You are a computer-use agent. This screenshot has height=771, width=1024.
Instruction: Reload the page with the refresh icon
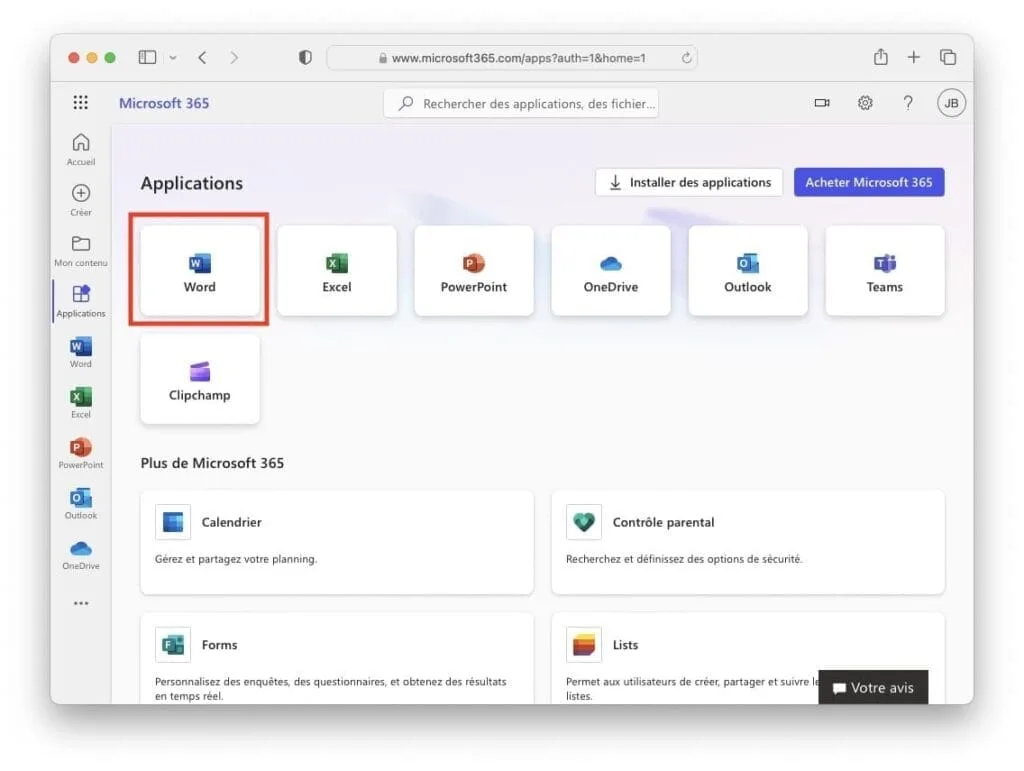point(686,57)
